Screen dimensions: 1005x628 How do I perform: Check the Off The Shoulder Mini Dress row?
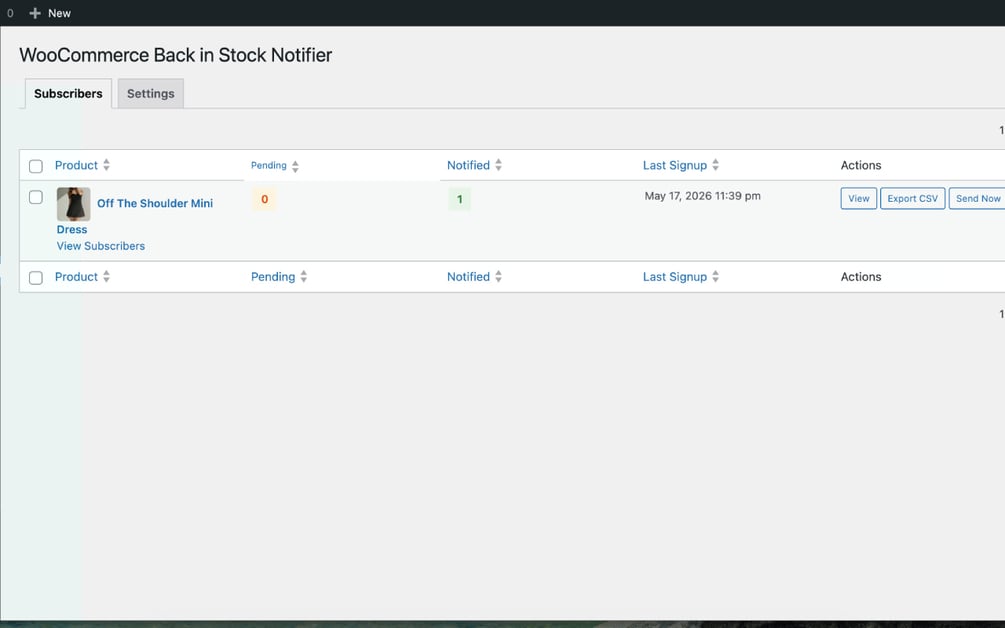[36, 197]
